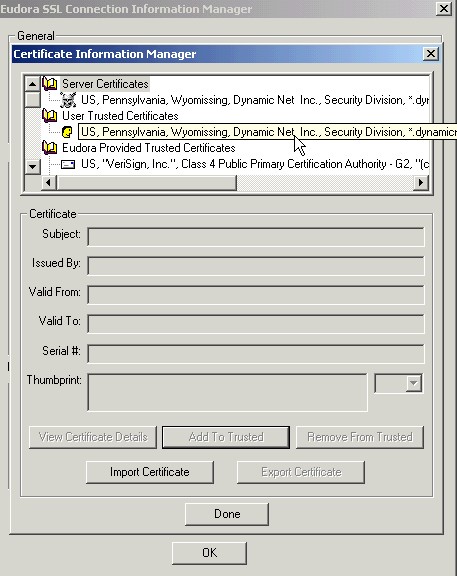The image size is (457, 576).
Task: Click View Certificate Details button
Action: pyautogui.click(x=93, y=437)
